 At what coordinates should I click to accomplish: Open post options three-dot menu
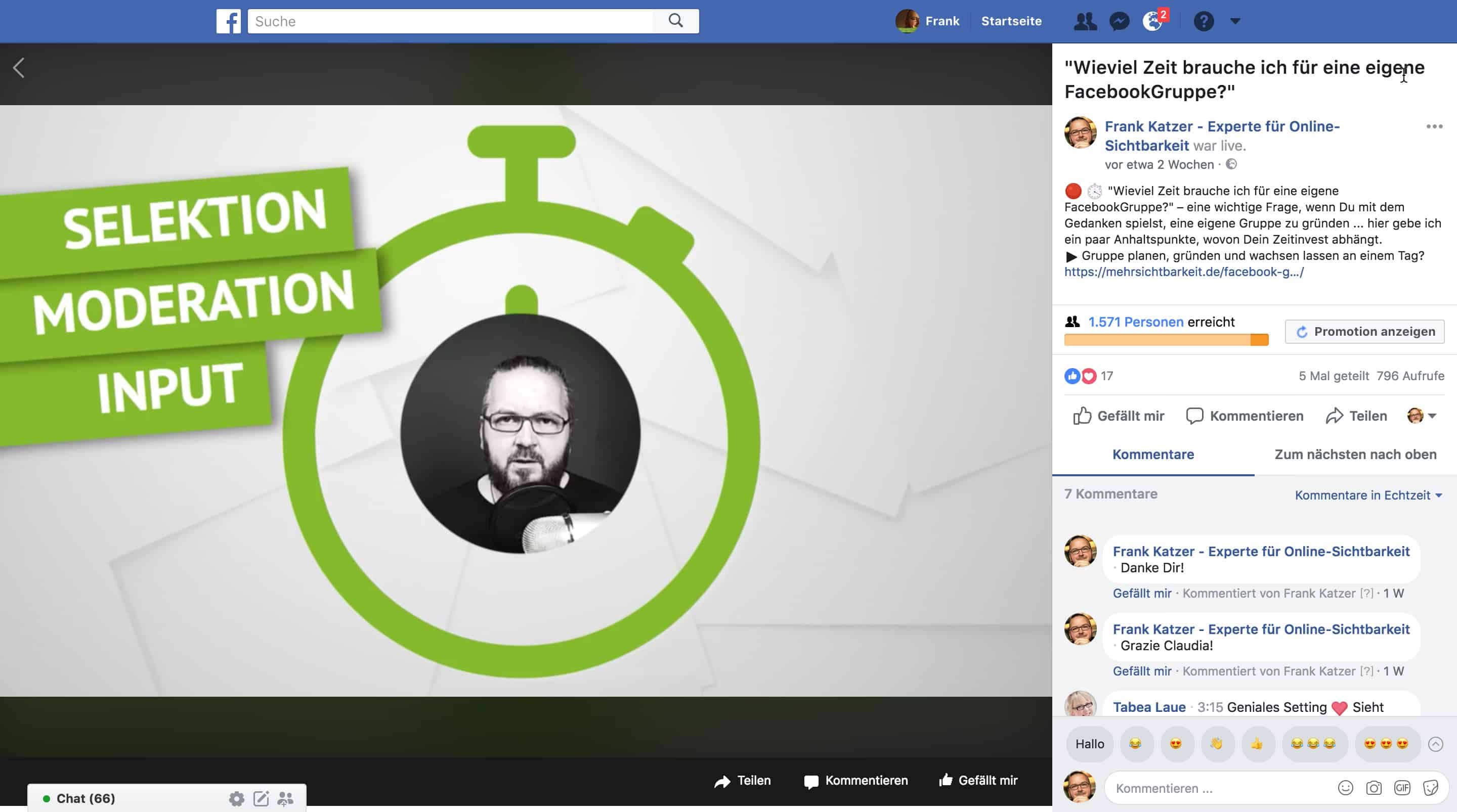pyautogui.click(x=1434, y=127)
